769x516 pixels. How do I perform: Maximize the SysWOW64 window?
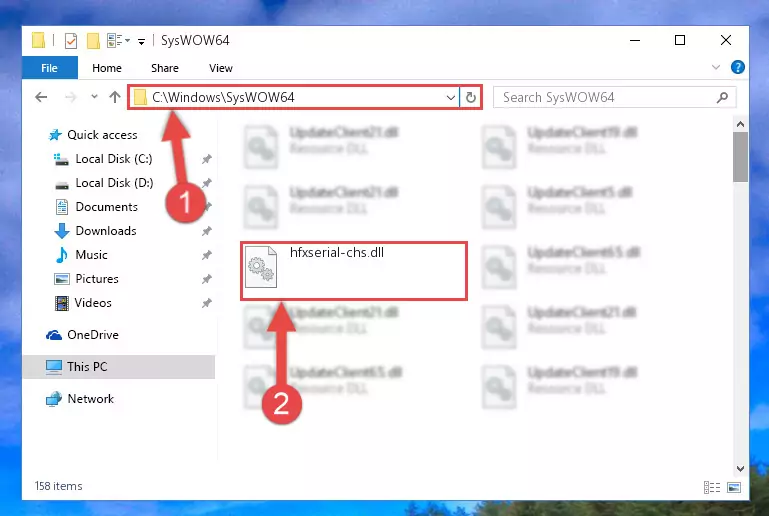[x=680, y=40]
